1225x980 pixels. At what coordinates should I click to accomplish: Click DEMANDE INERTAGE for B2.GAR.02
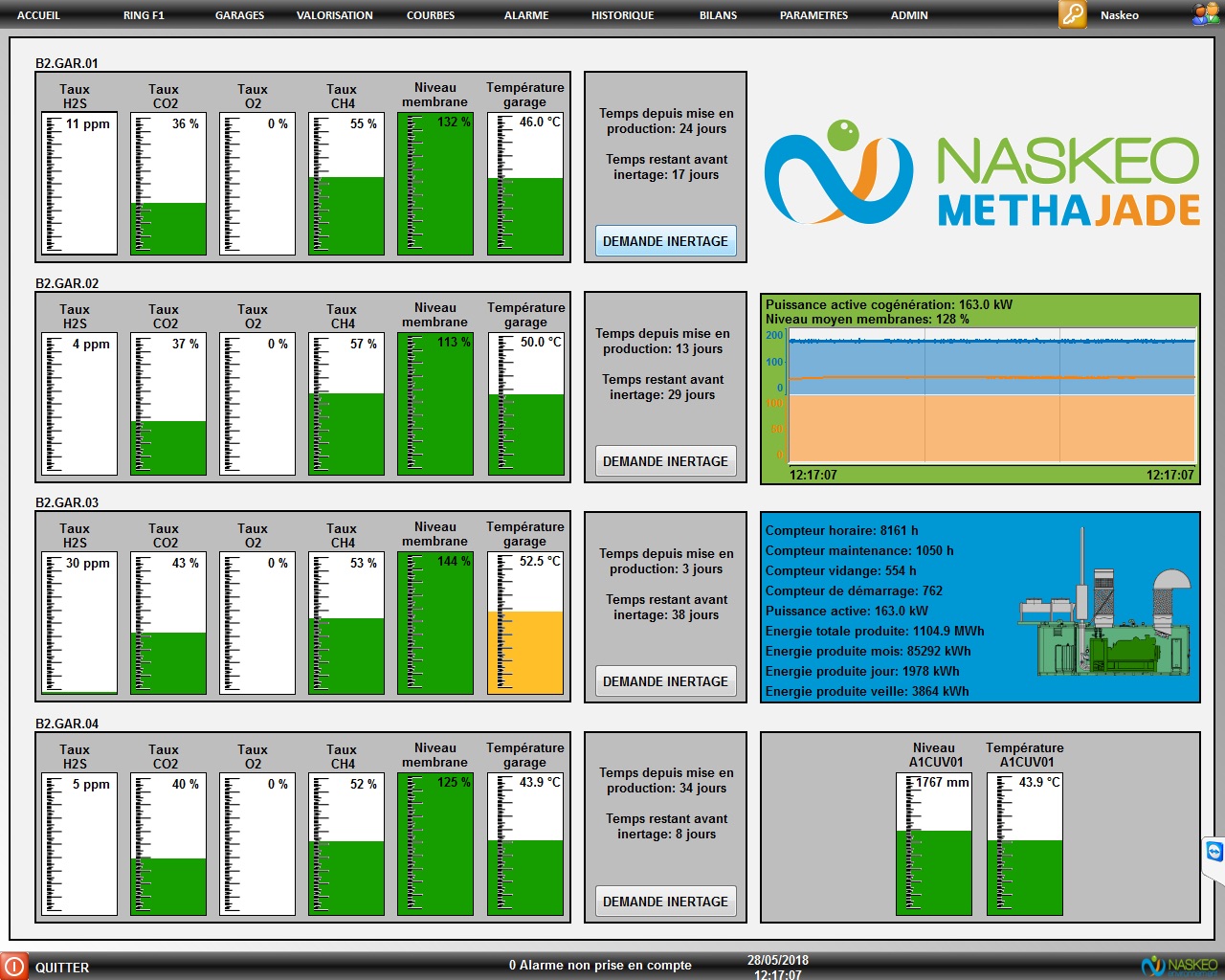[665, 461]
